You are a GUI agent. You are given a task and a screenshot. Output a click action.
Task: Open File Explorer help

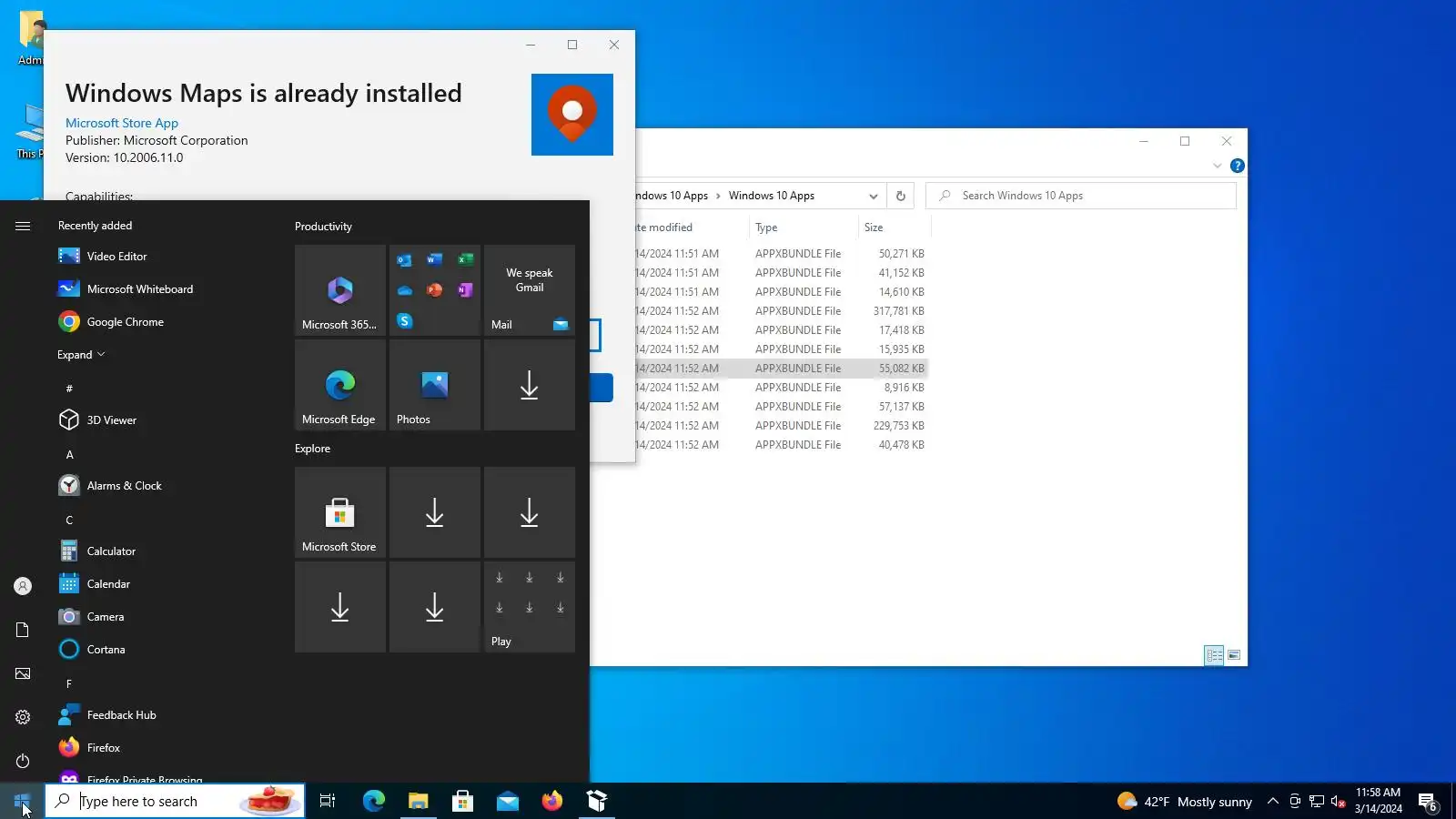pos(1238,166)
